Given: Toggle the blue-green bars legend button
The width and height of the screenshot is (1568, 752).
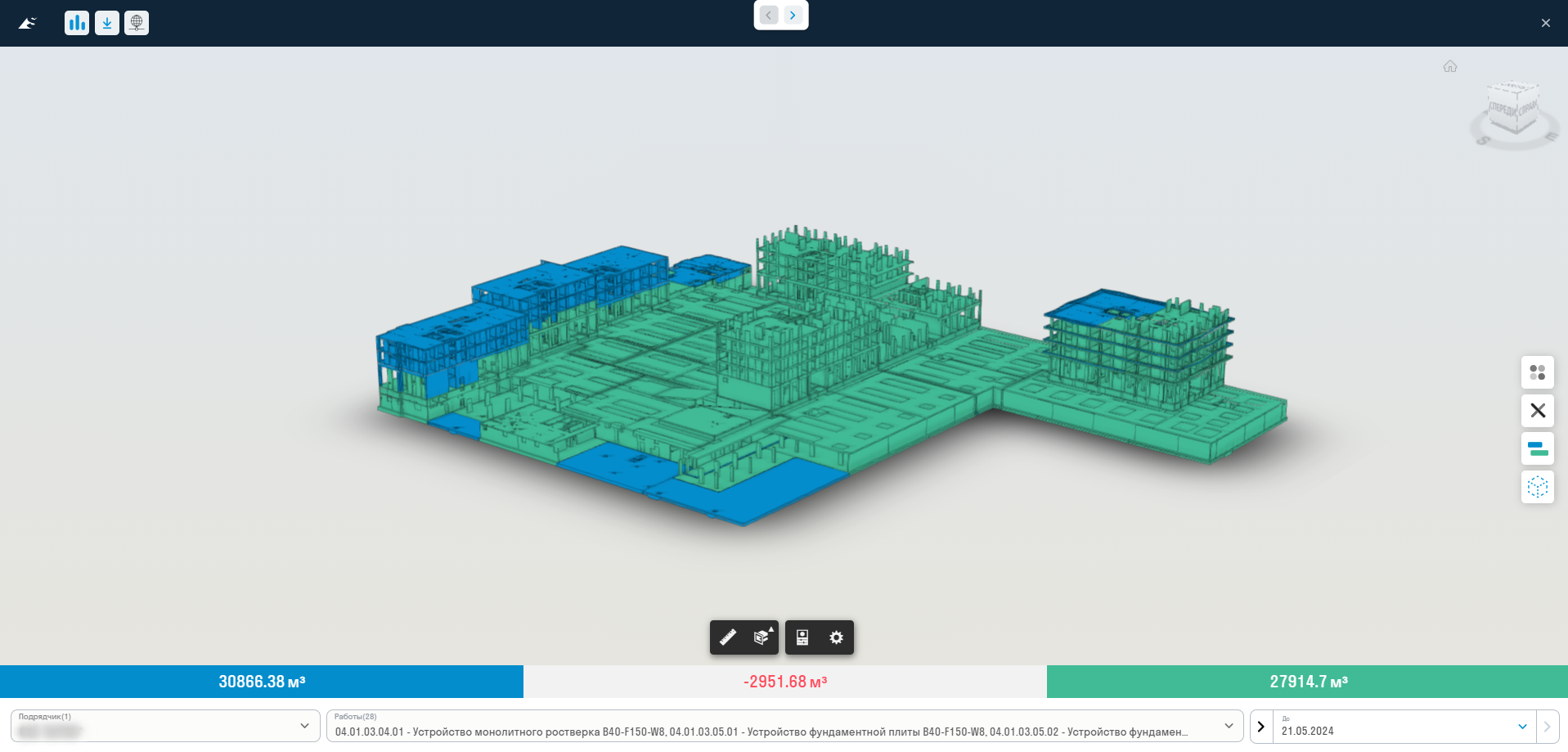Looking at the screenshot, I should (x=1538, y=448).
